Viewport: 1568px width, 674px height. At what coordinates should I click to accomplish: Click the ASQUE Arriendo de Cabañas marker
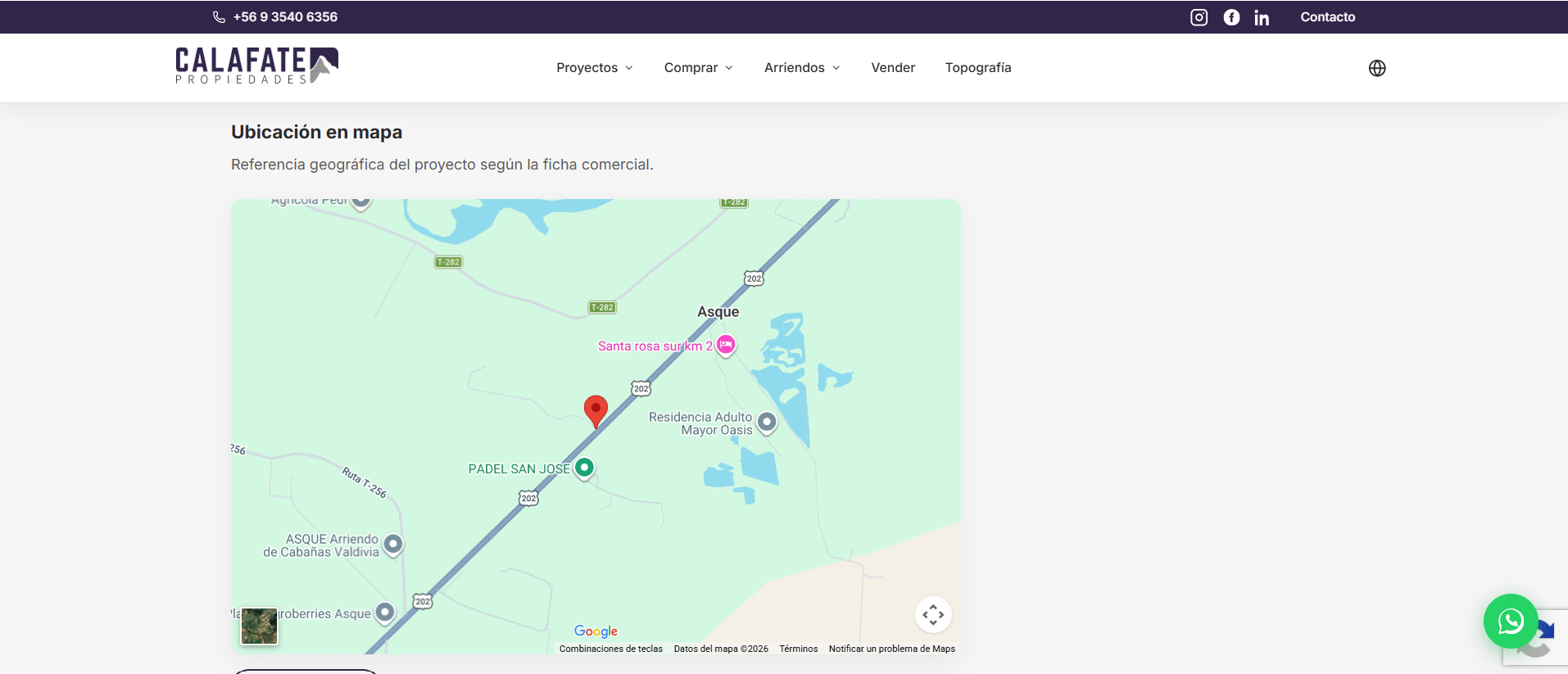click(393, 545)
